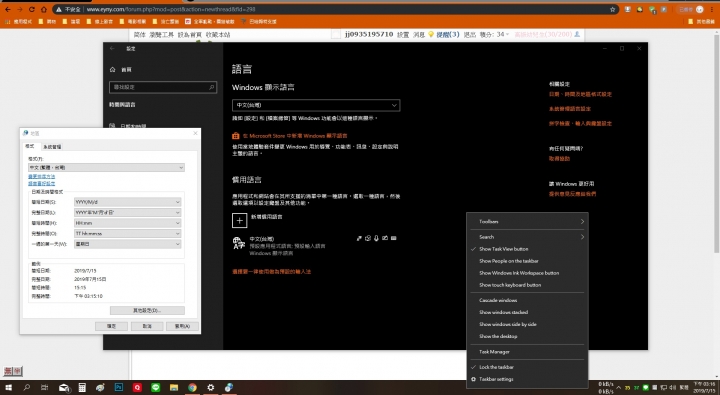720x395 pixels.
Task: Click network icon in system tray
Action: click(x=664, y=388)
